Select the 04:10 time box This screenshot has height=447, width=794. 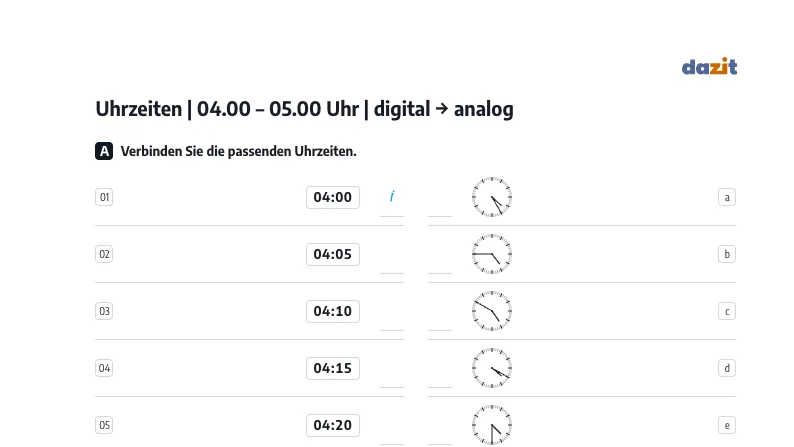coord(333,311)
